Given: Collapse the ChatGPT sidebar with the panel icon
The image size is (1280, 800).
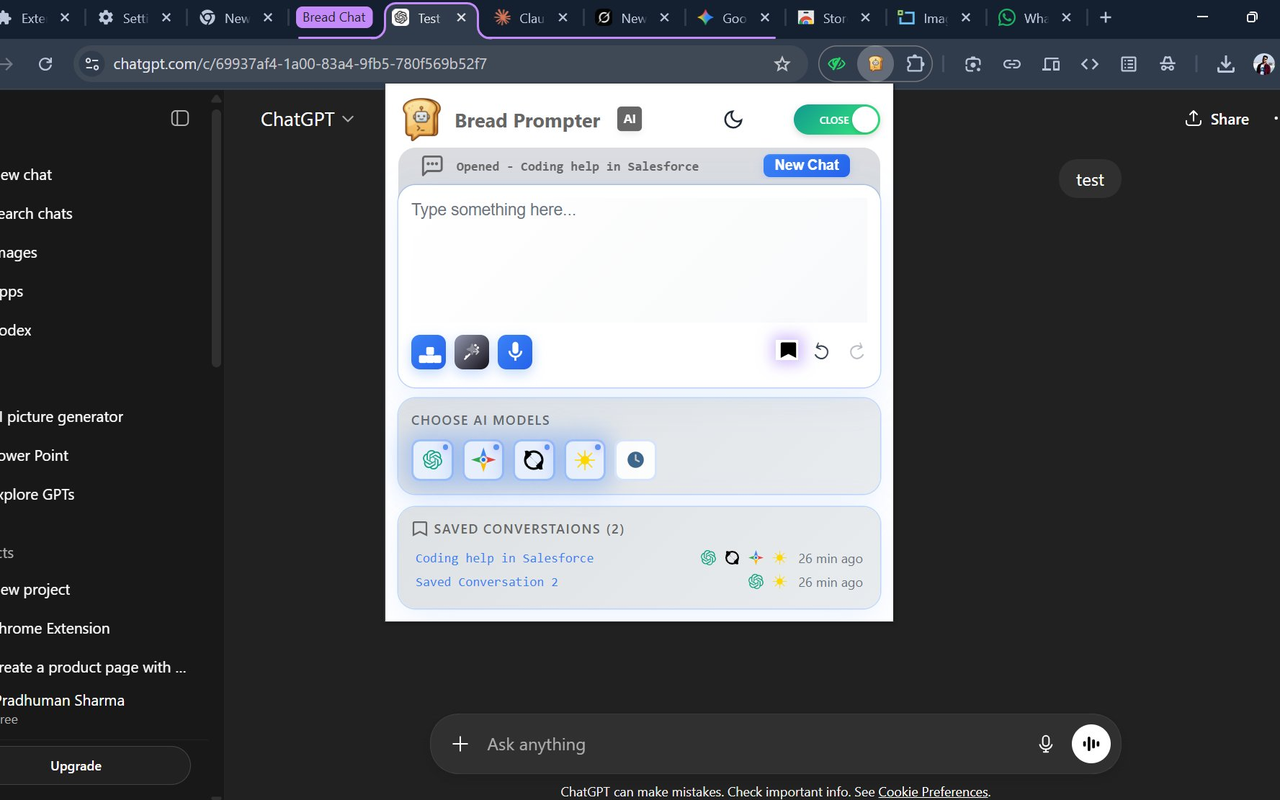Looking at the screenshot, I should click(180, 118).
